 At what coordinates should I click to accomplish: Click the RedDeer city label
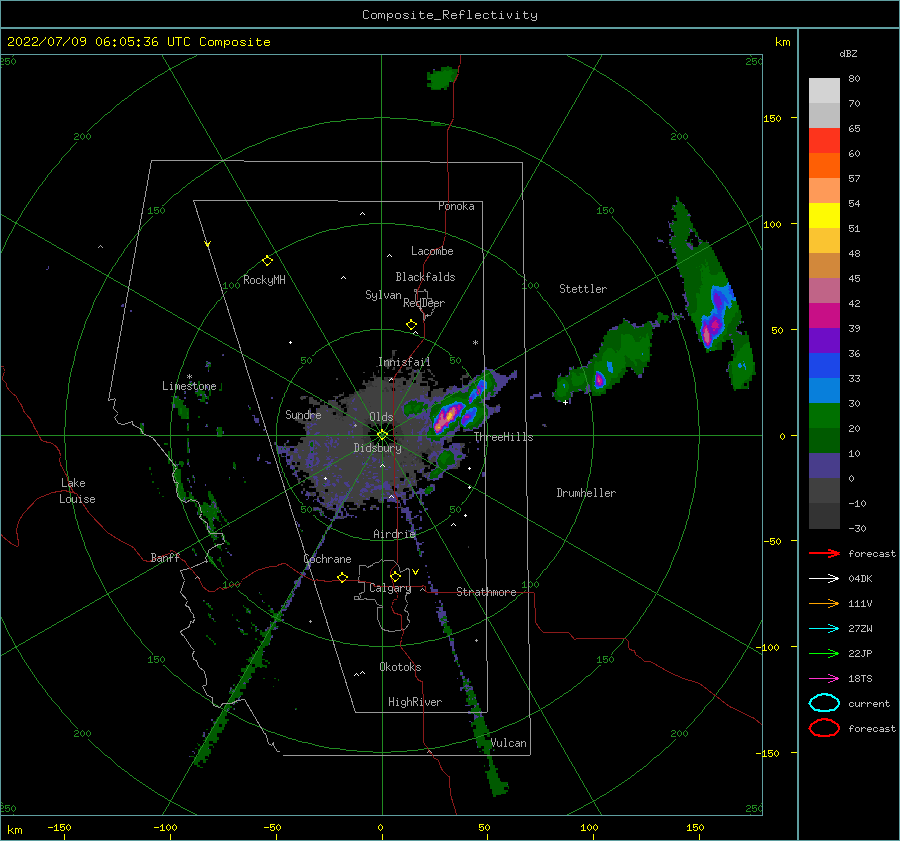point(424,303)
